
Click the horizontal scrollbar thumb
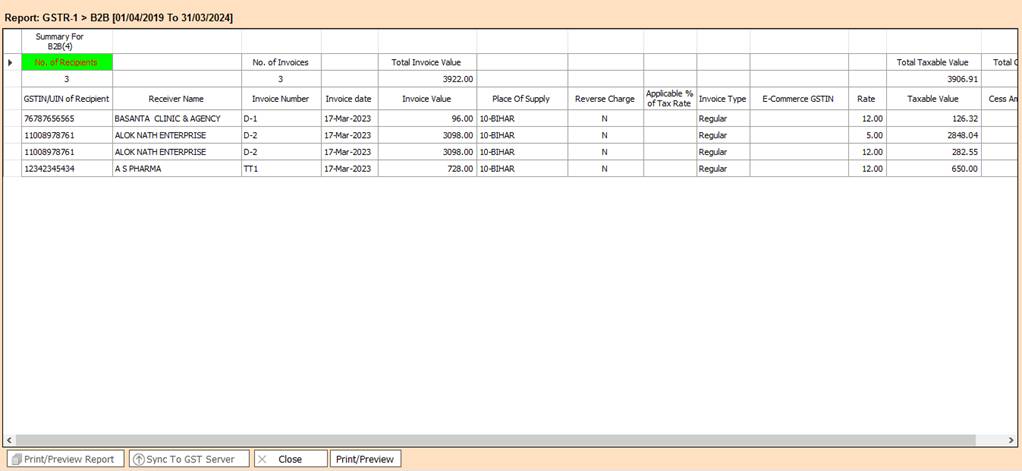click(495, 440)
